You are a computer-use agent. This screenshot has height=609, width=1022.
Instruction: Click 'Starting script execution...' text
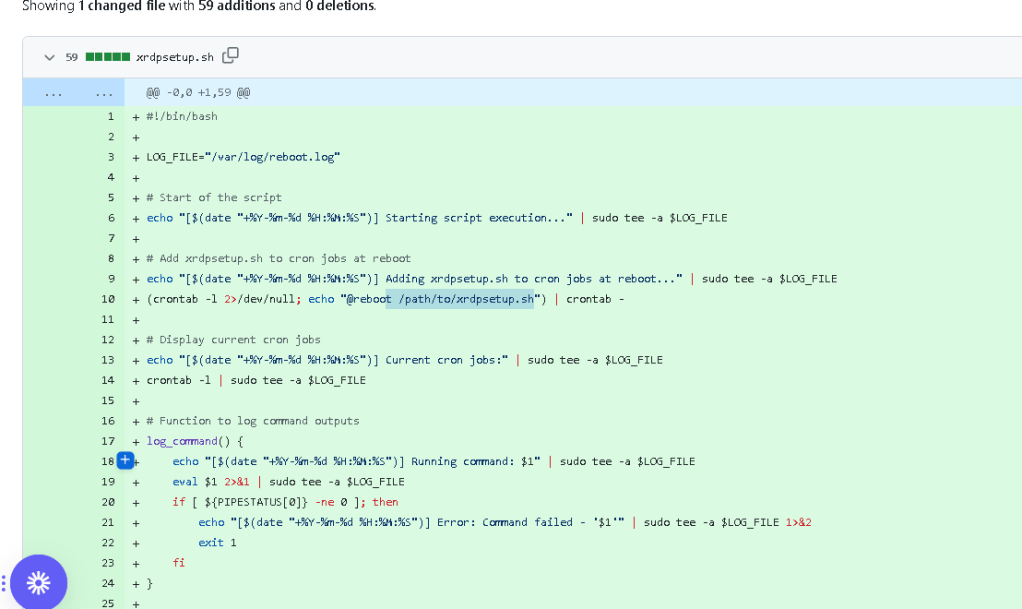tap(476, 218)
